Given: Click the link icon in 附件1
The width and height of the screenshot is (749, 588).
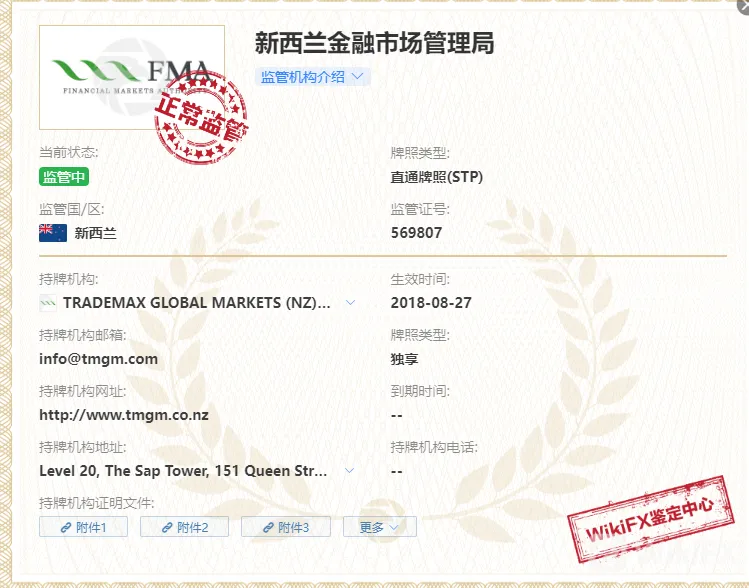Looking at the screenshot, I should coord(66,528).
